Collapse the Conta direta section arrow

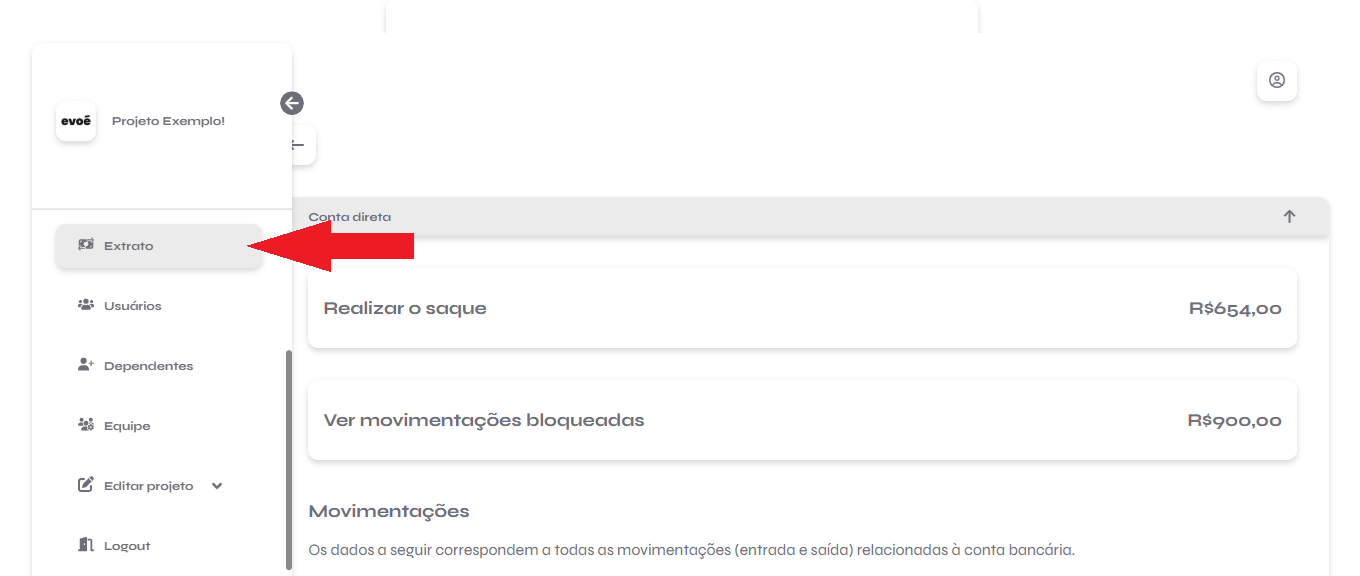1289,216
